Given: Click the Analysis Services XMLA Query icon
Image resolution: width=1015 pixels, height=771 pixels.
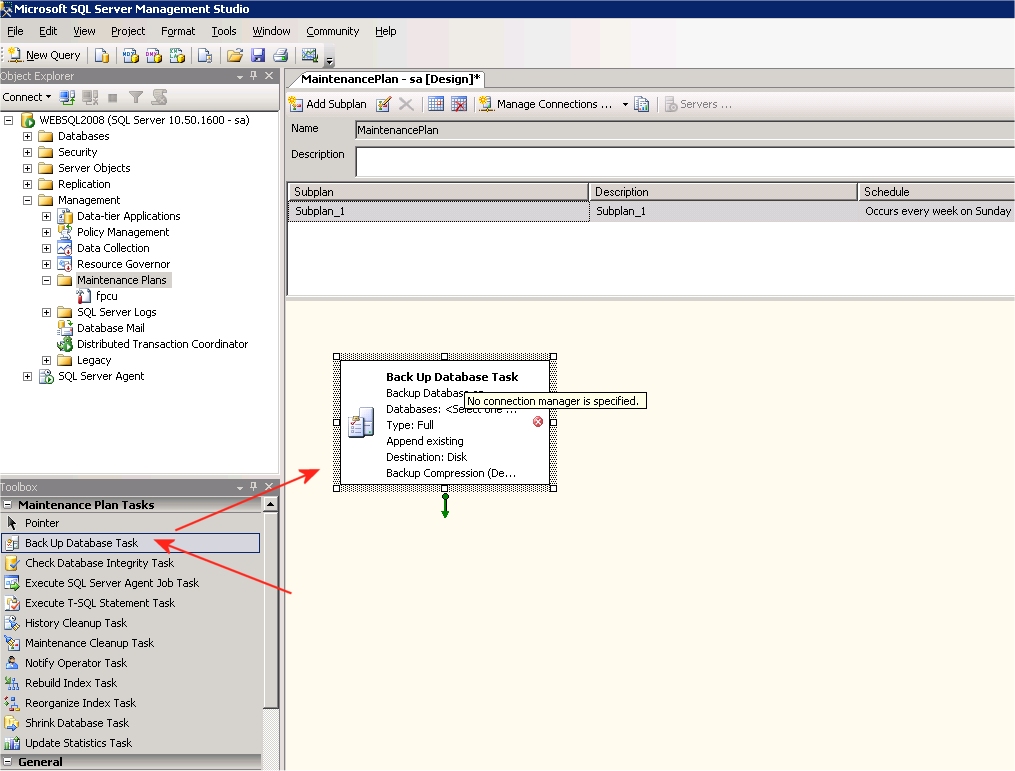Looking at the screenshot, I should tap(177, 56).
